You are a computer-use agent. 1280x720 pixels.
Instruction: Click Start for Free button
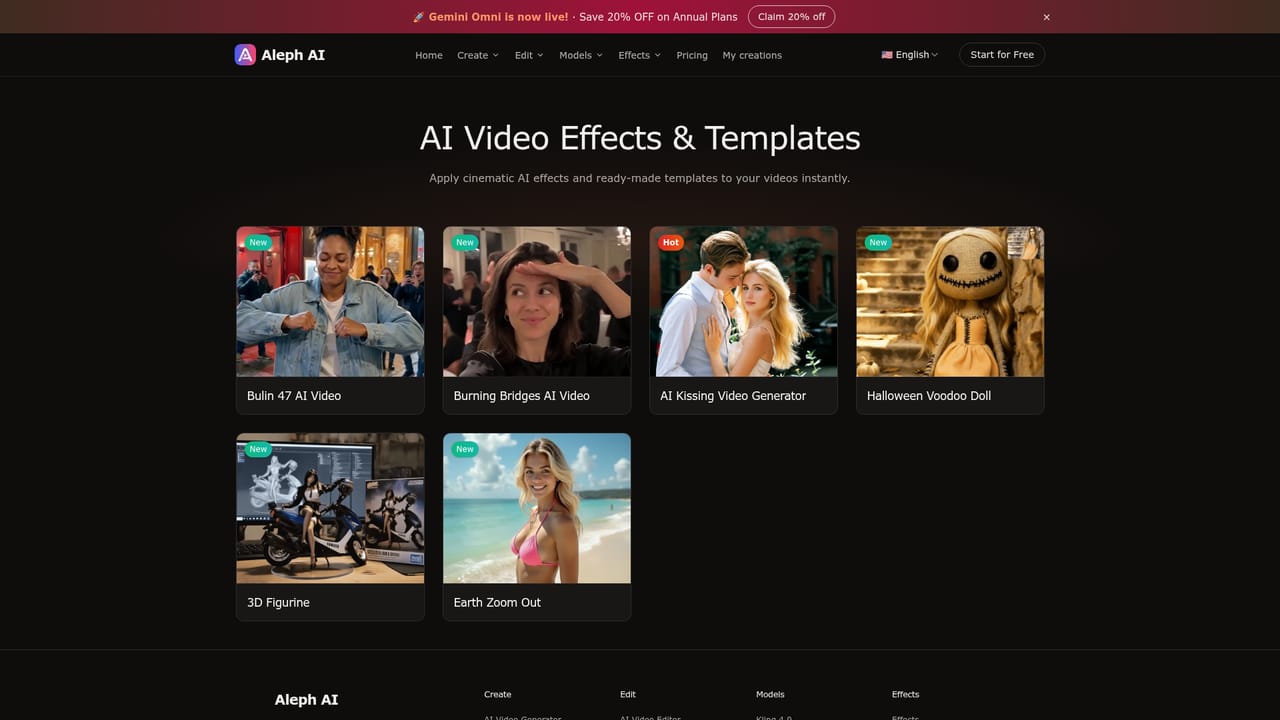click(x=1002, y=55)
